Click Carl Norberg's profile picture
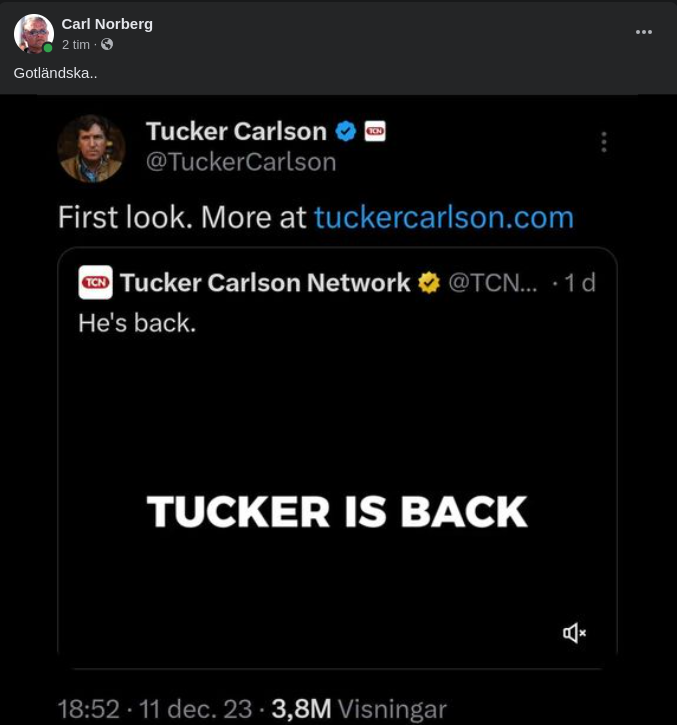 (33, 33)
